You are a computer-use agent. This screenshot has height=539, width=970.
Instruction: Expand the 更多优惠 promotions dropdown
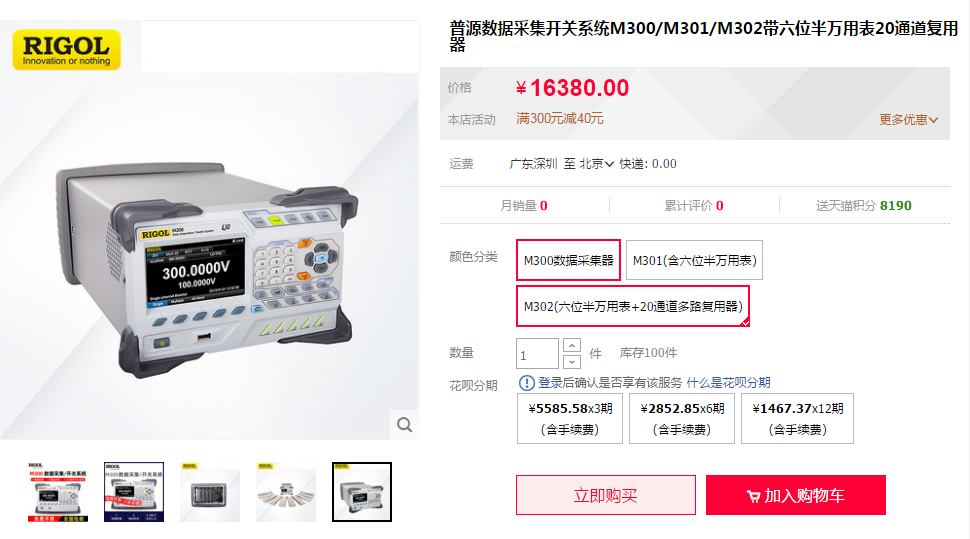click(x=908, y=119)
